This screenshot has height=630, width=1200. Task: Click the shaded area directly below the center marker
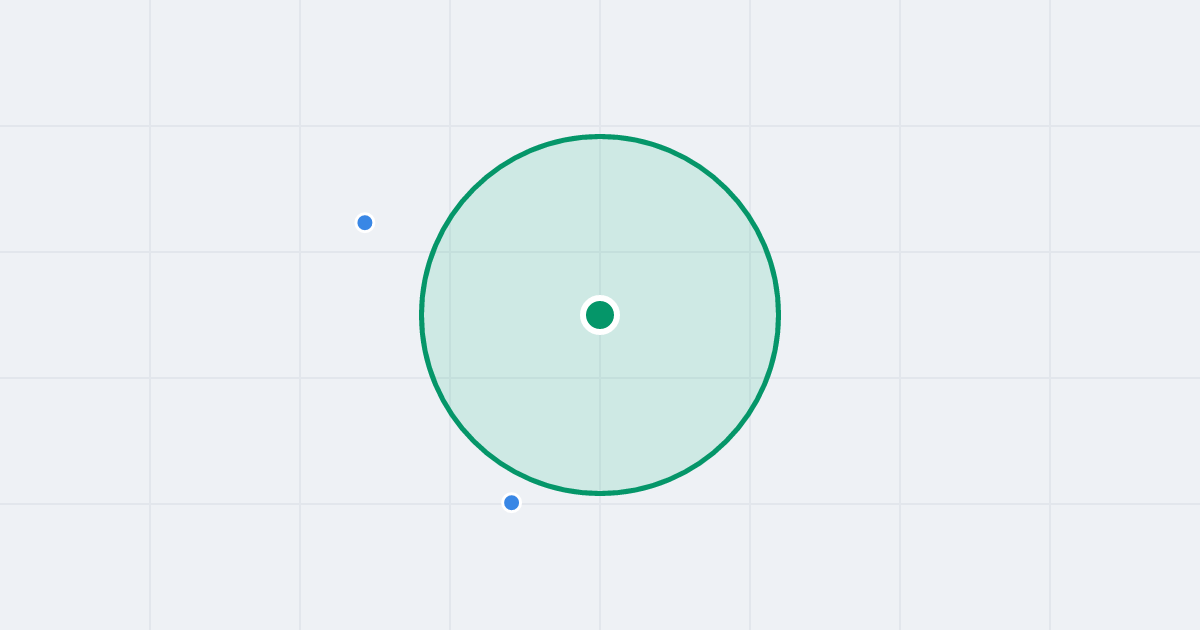[600, 405]
